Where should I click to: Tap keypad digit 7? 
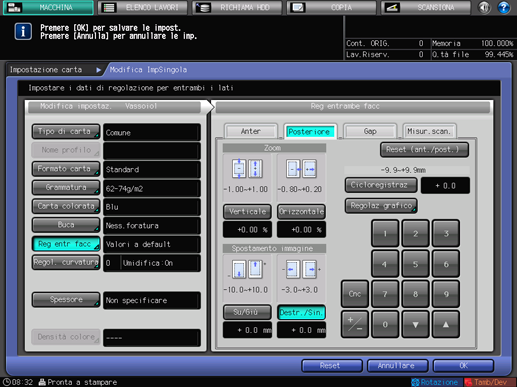[385, 294]
